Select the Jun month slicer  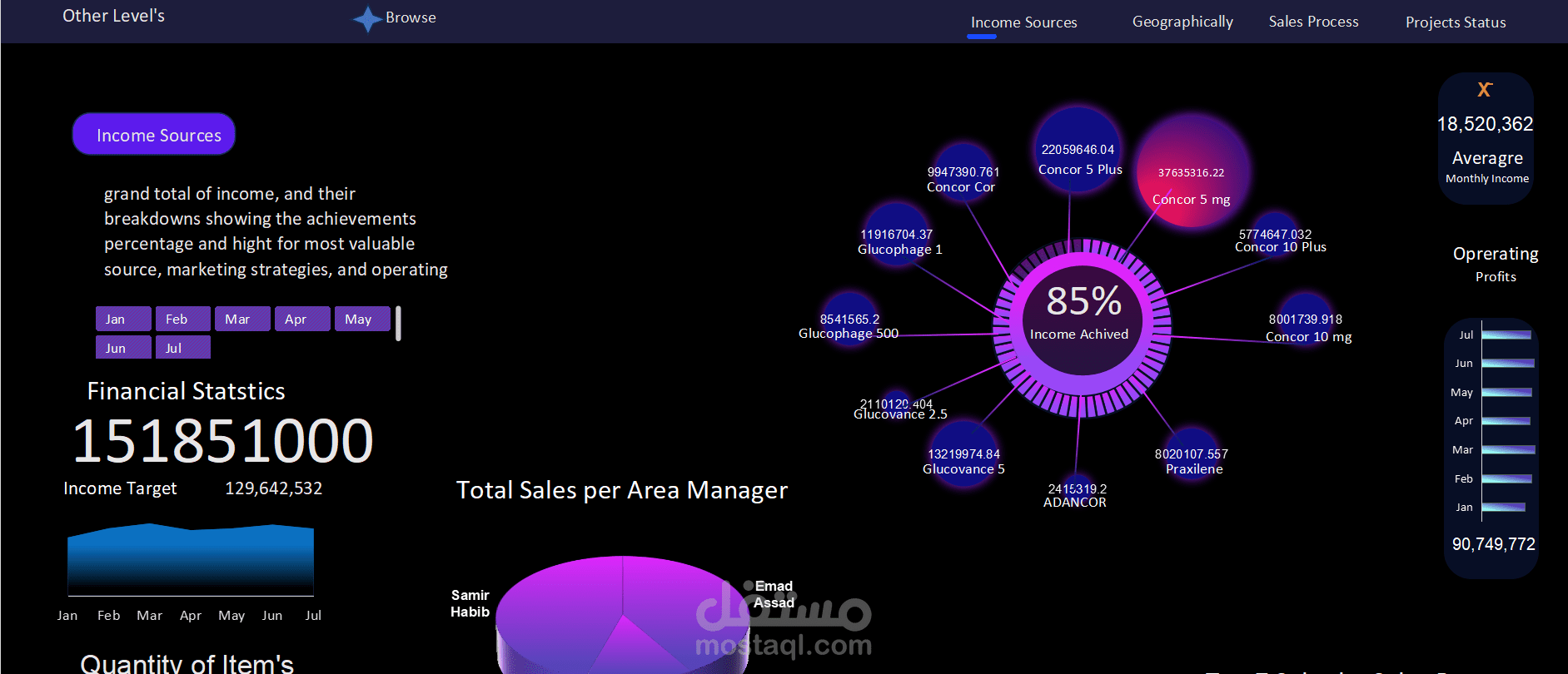(x=123, y=348)
